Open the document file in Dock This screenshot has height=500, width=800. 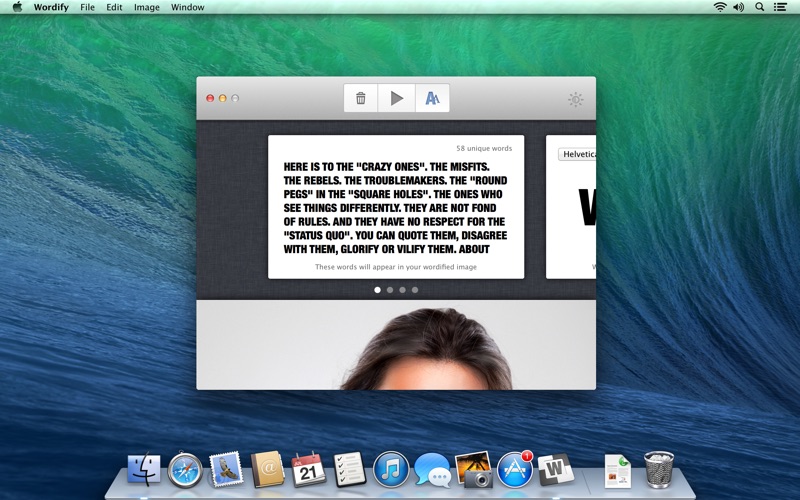click(x=618, y=471)
